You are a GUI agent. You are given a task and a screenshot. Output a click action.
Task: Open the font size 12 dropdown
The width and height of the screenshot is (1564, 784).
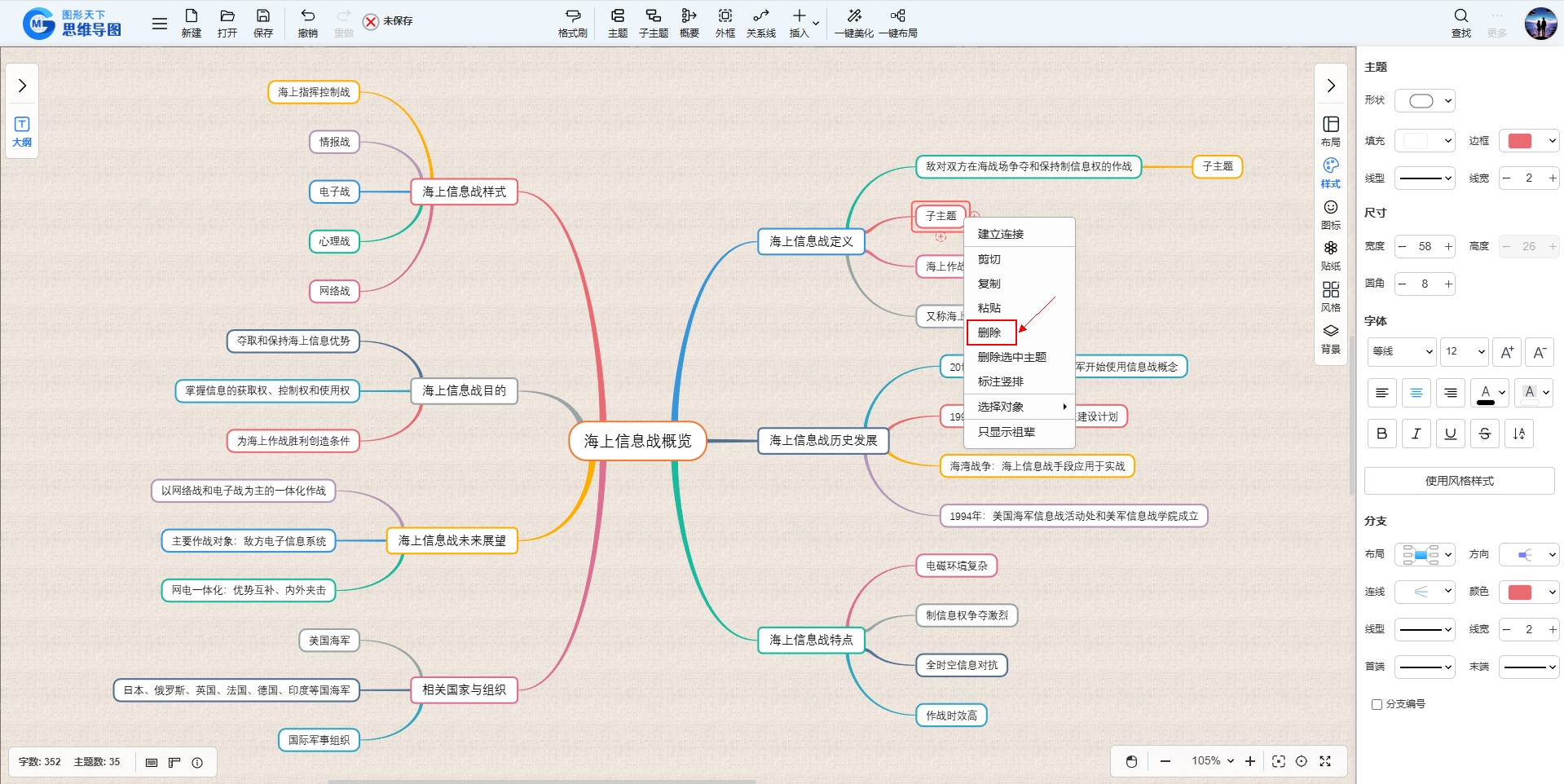point(1464,351)
